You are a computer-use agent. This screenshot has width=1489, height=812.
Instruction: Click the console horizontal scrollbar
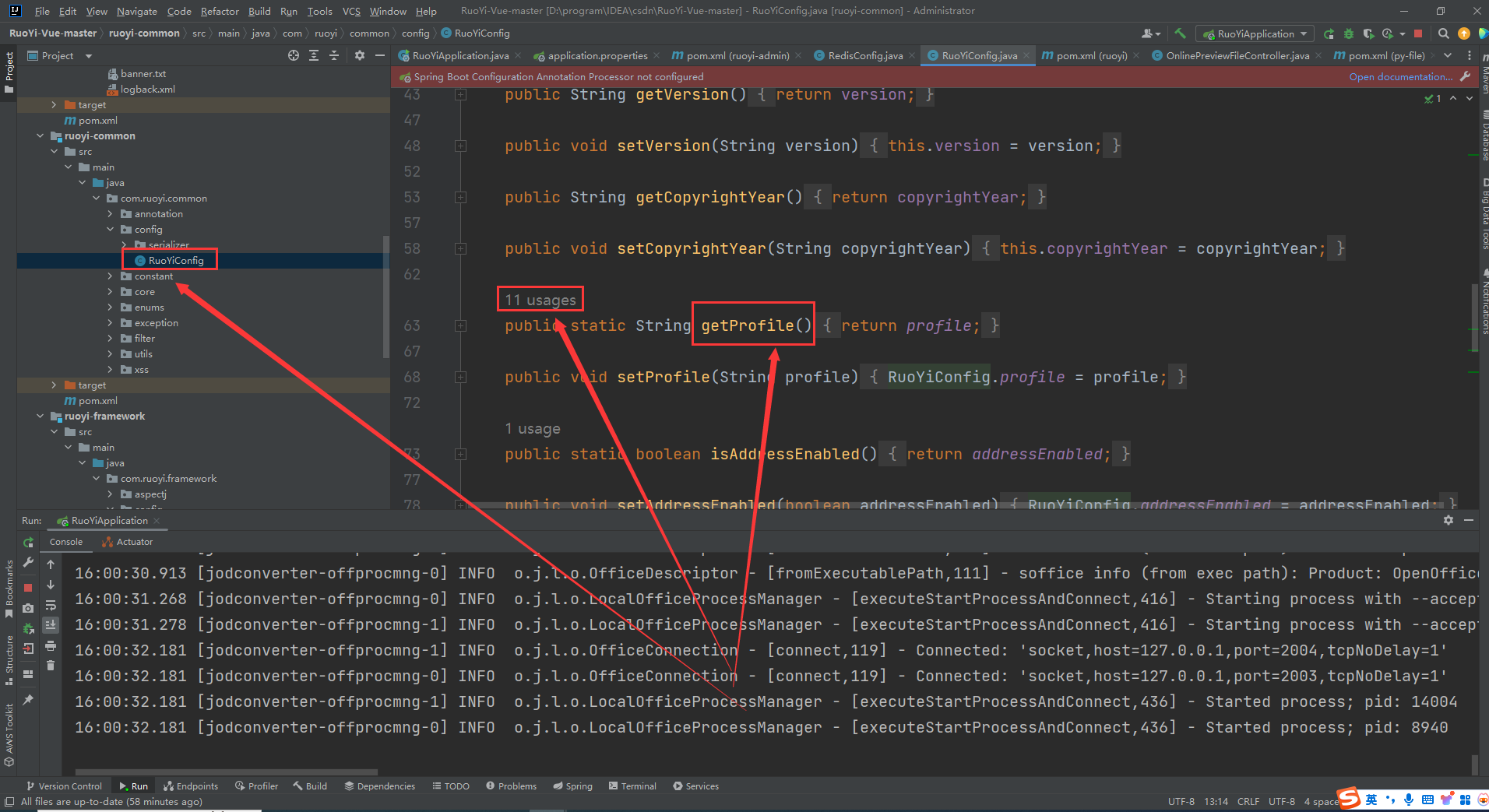(226, 772)
